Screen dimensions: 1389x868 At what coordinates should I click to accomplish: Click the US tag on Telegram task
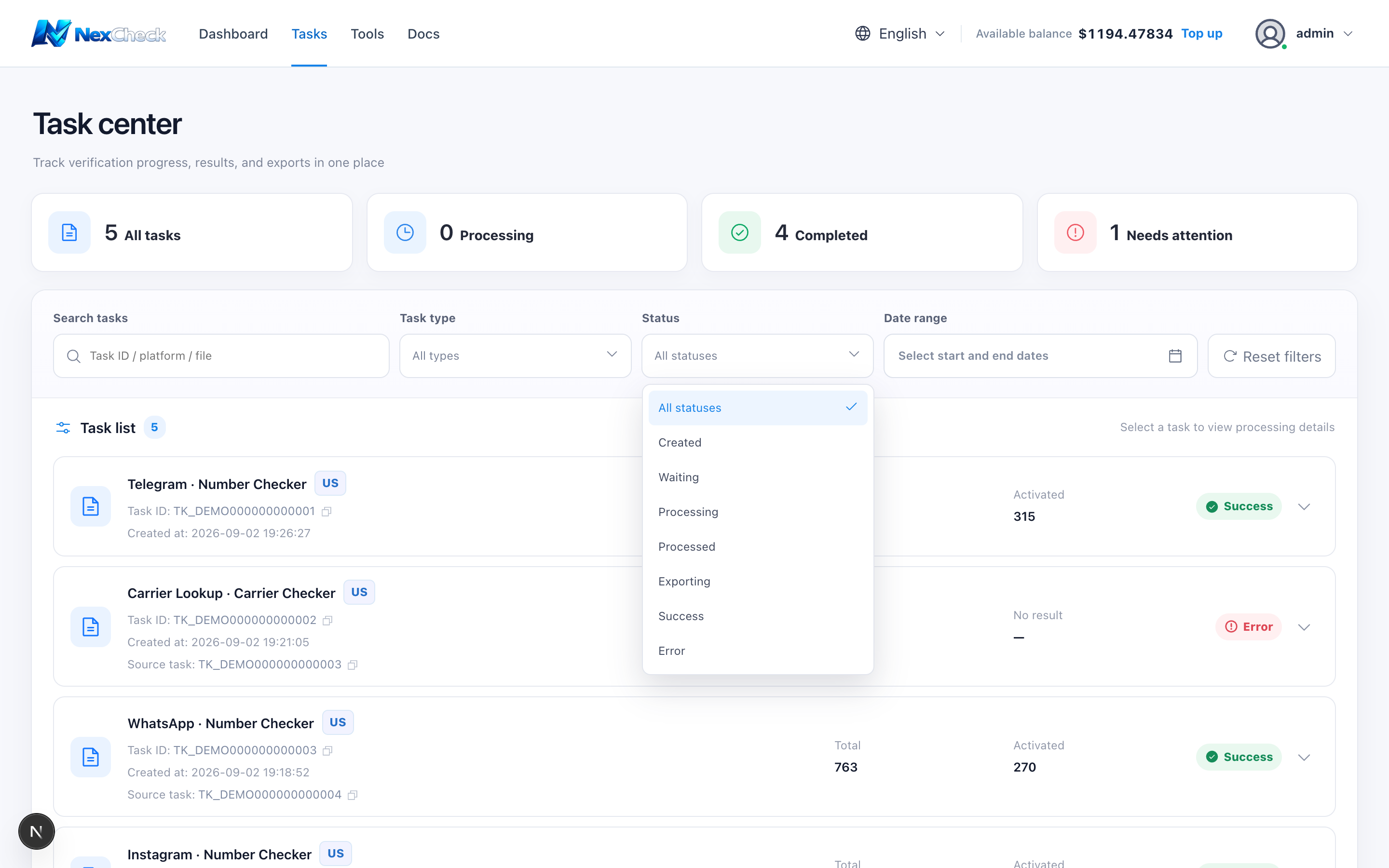pos(330,483)
